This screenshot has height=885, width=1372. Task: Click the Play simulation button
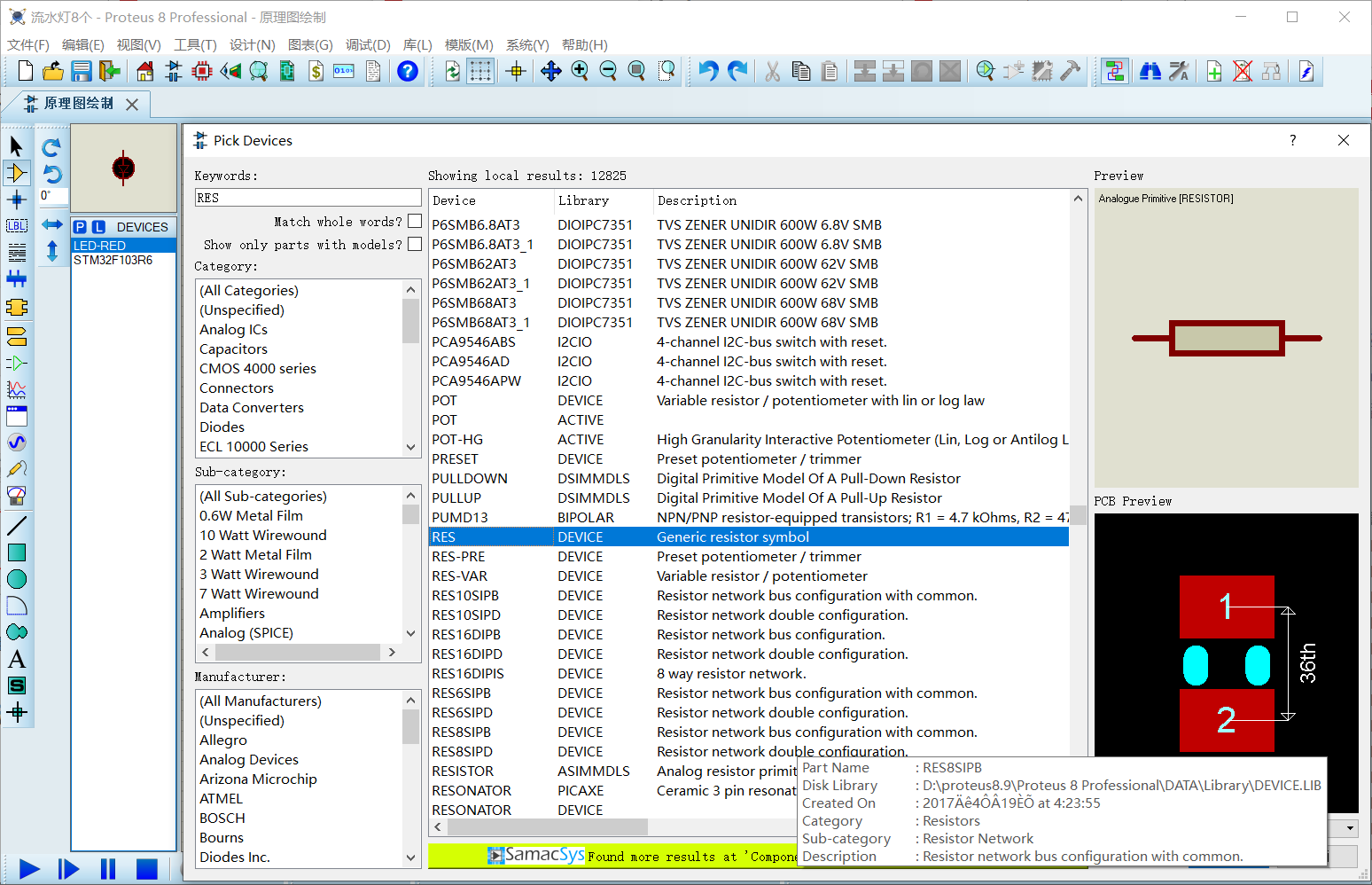point(29,869)
